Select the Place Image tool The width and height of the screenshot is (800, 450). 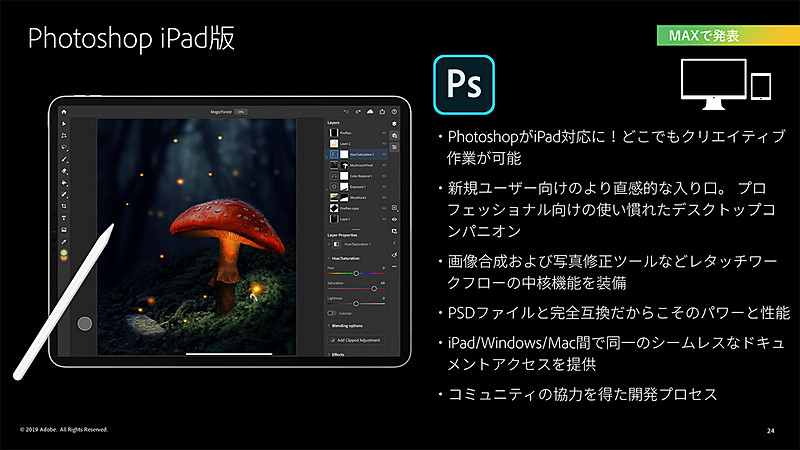tap(64, 230)
